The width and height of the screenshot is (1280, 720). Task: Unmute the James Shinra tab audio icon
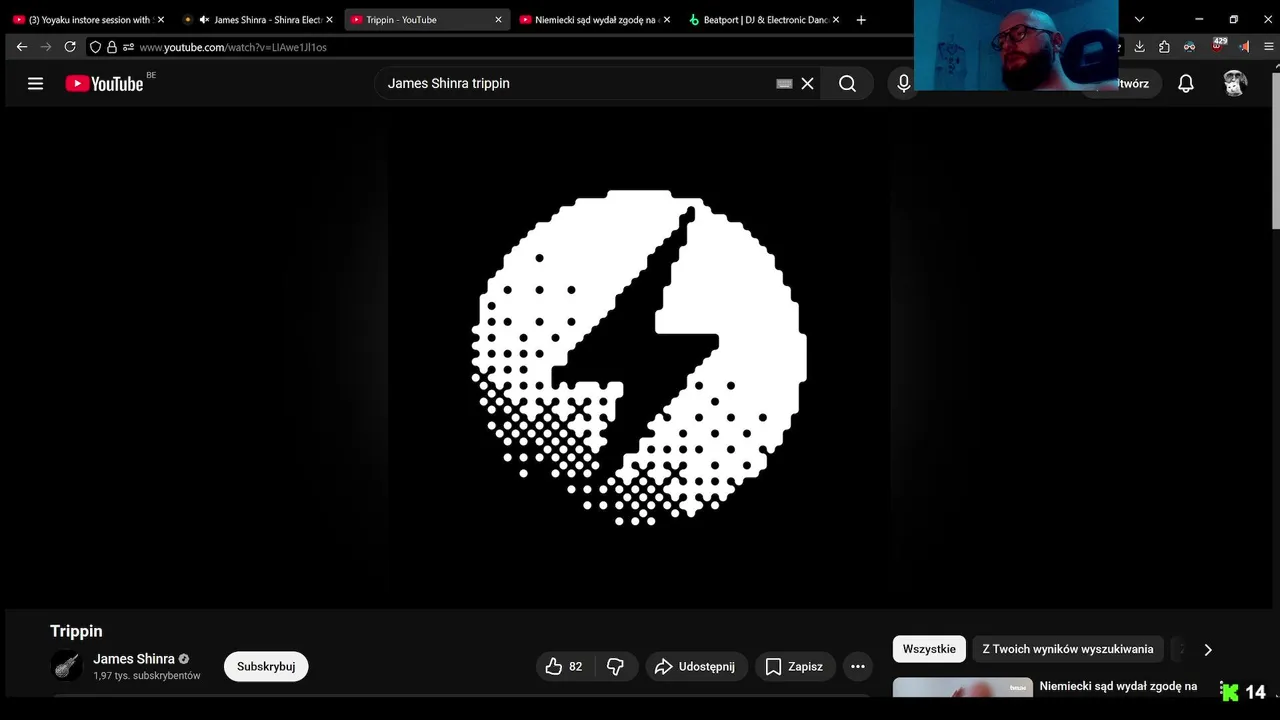click(204, 20)
